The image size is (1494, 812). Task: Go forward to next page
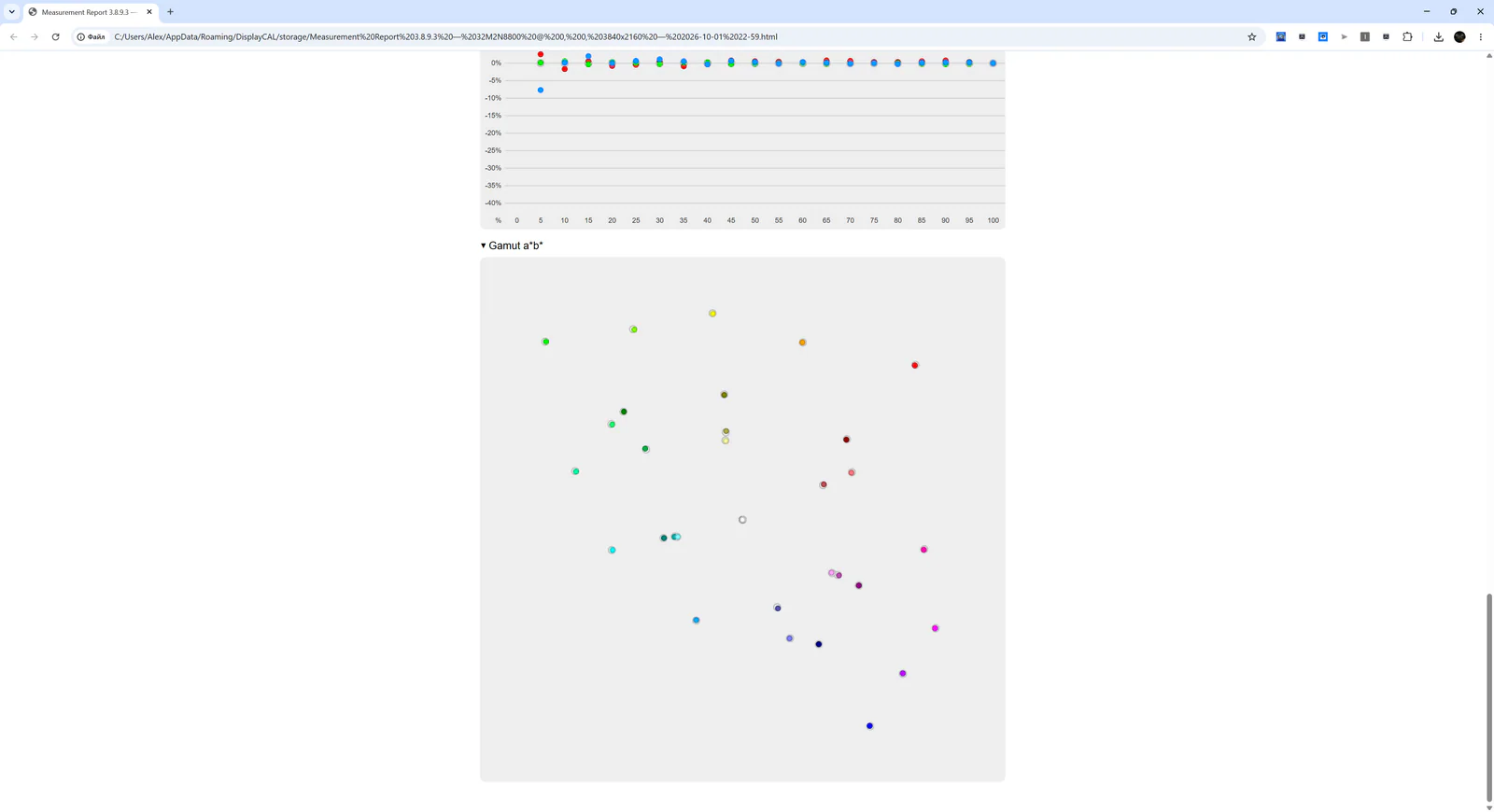point(35,36)
